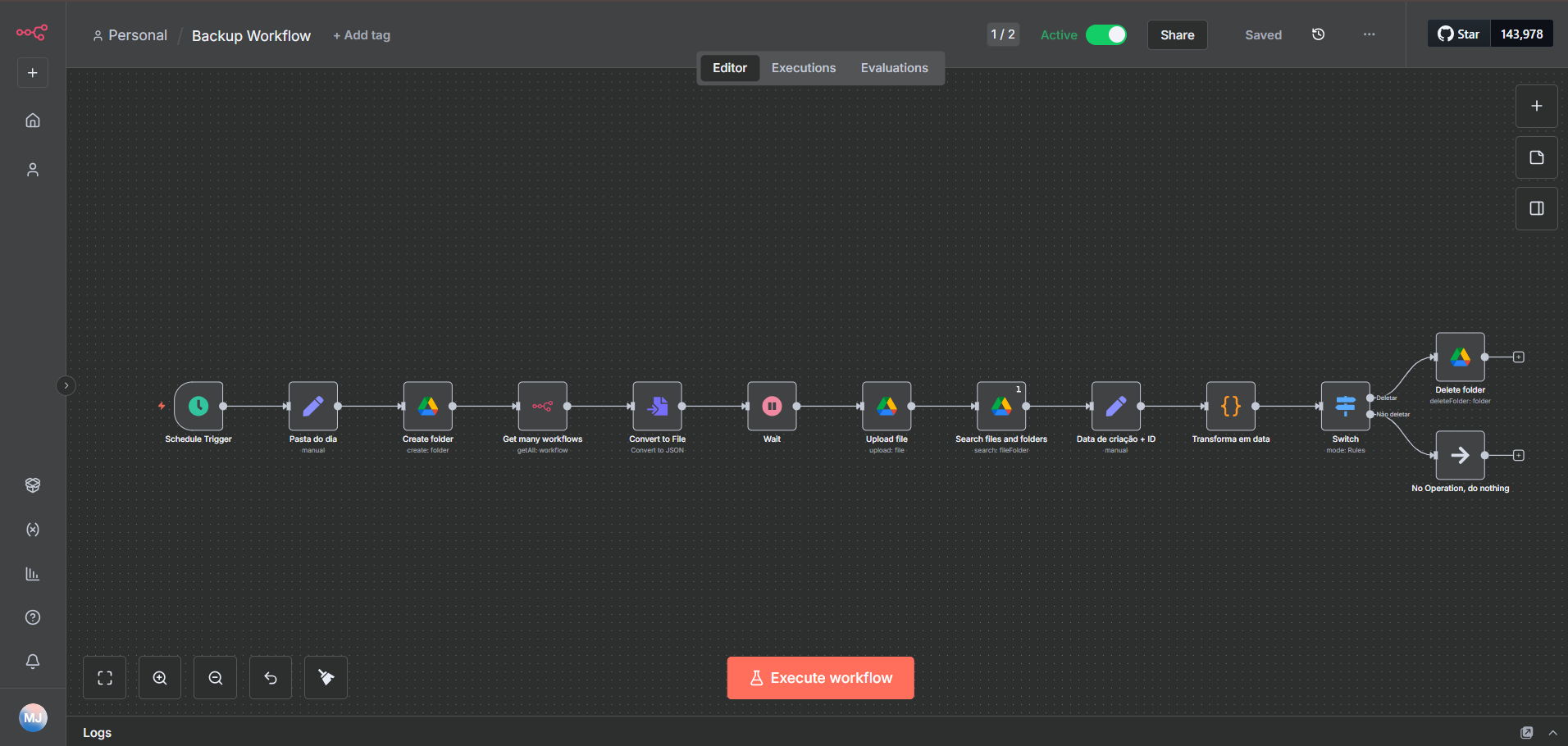Image resolution: width=1568 pixels, height=746 pixels.
Task: Tidy up the workflow layout
Action: pos(326,677)
